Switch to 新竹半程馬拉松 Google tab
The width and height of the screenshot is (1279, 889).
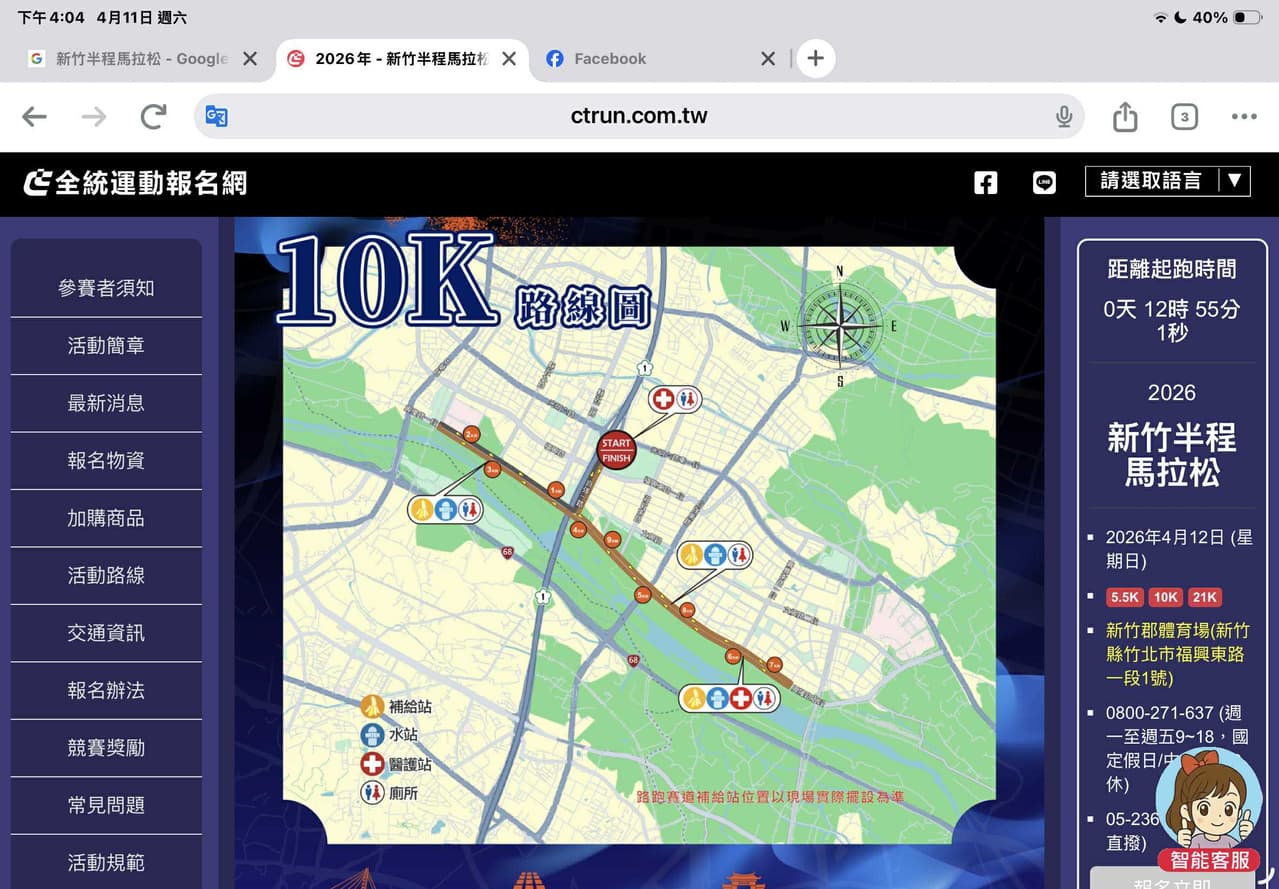point(128,59)
